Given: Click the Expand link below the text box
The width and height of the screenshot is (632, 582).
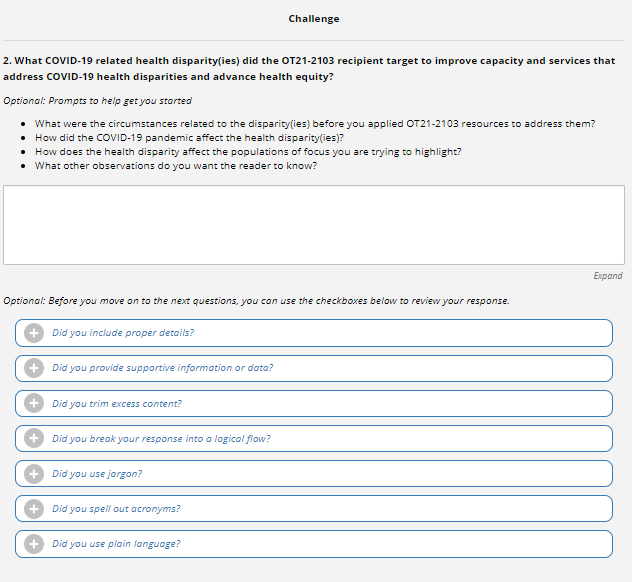Looking at the screenshot, I should (x=607, y=276).
